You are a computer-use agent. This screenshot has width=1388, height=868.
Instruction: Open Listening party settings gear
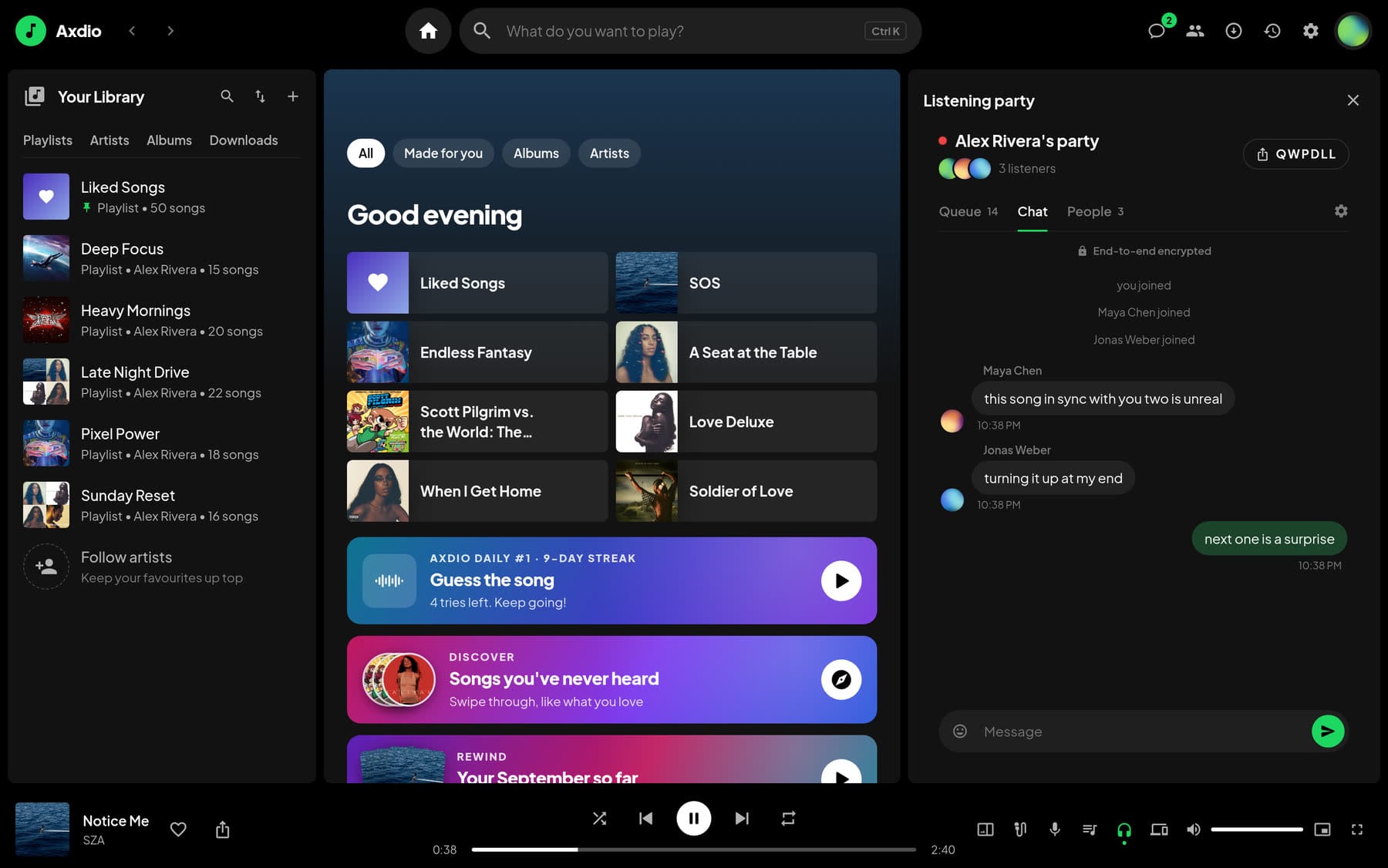point(1341,211)
